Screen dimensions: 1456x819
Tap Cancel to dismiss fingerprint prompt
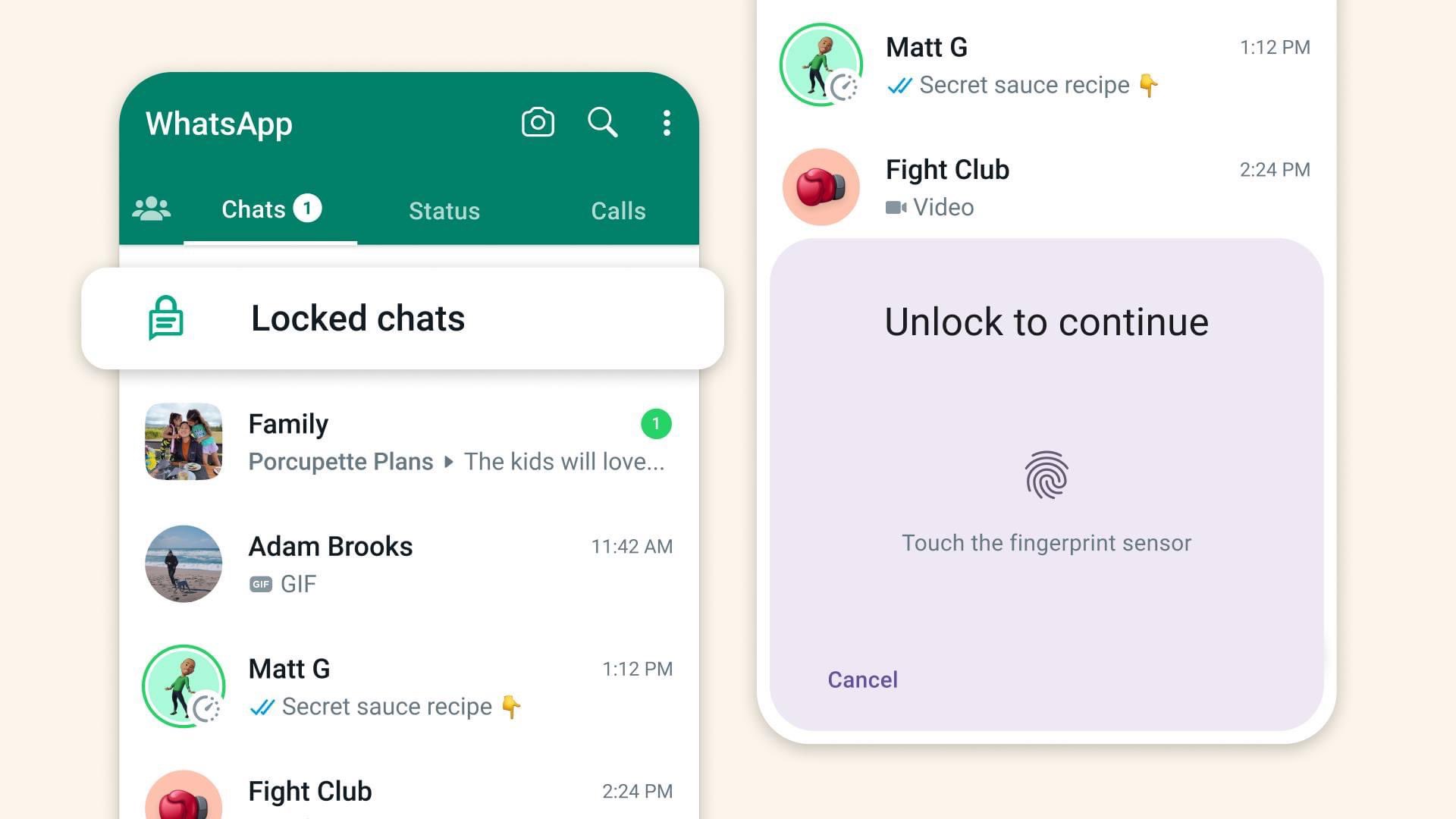click(x=863, y=679)
